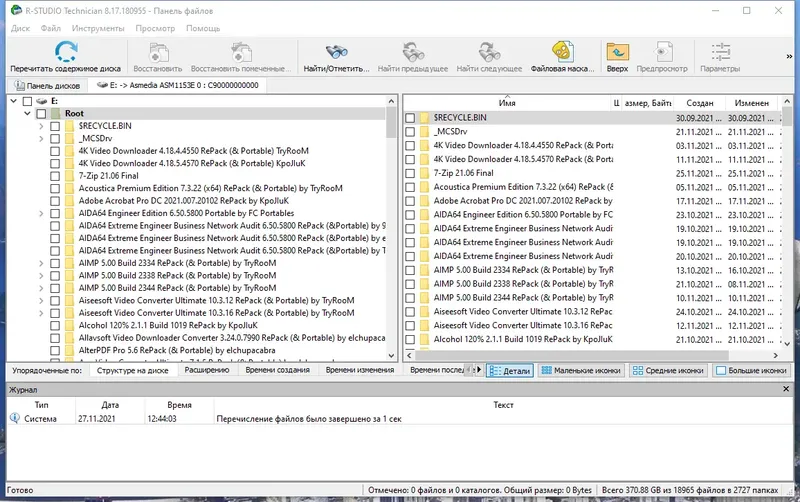Viewport: 800px width, 502px height.
Task: Open the Помощь menu
Action: (x=203, y=28)
